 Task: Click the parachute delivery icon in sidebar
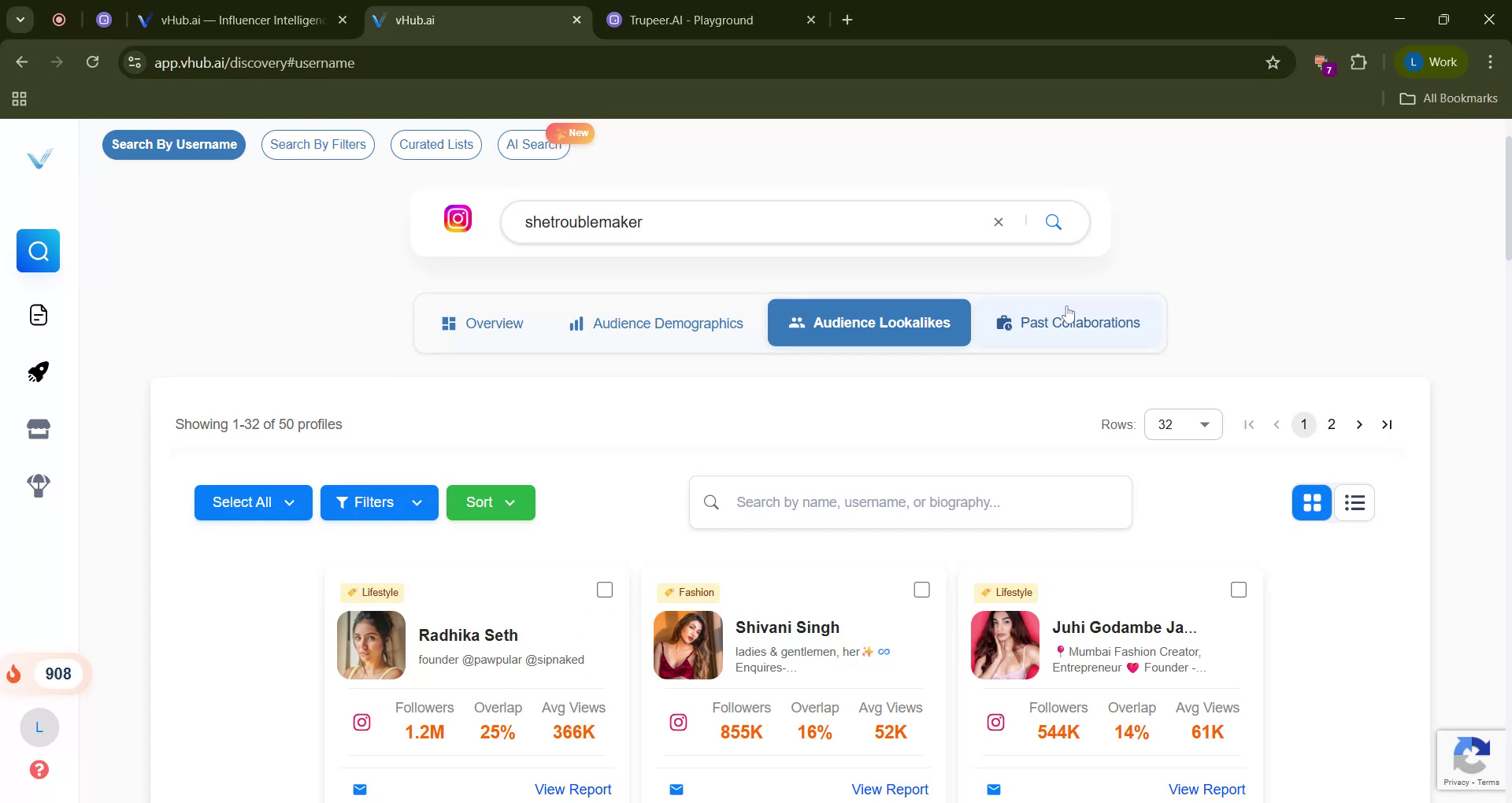tap(38, 486)
